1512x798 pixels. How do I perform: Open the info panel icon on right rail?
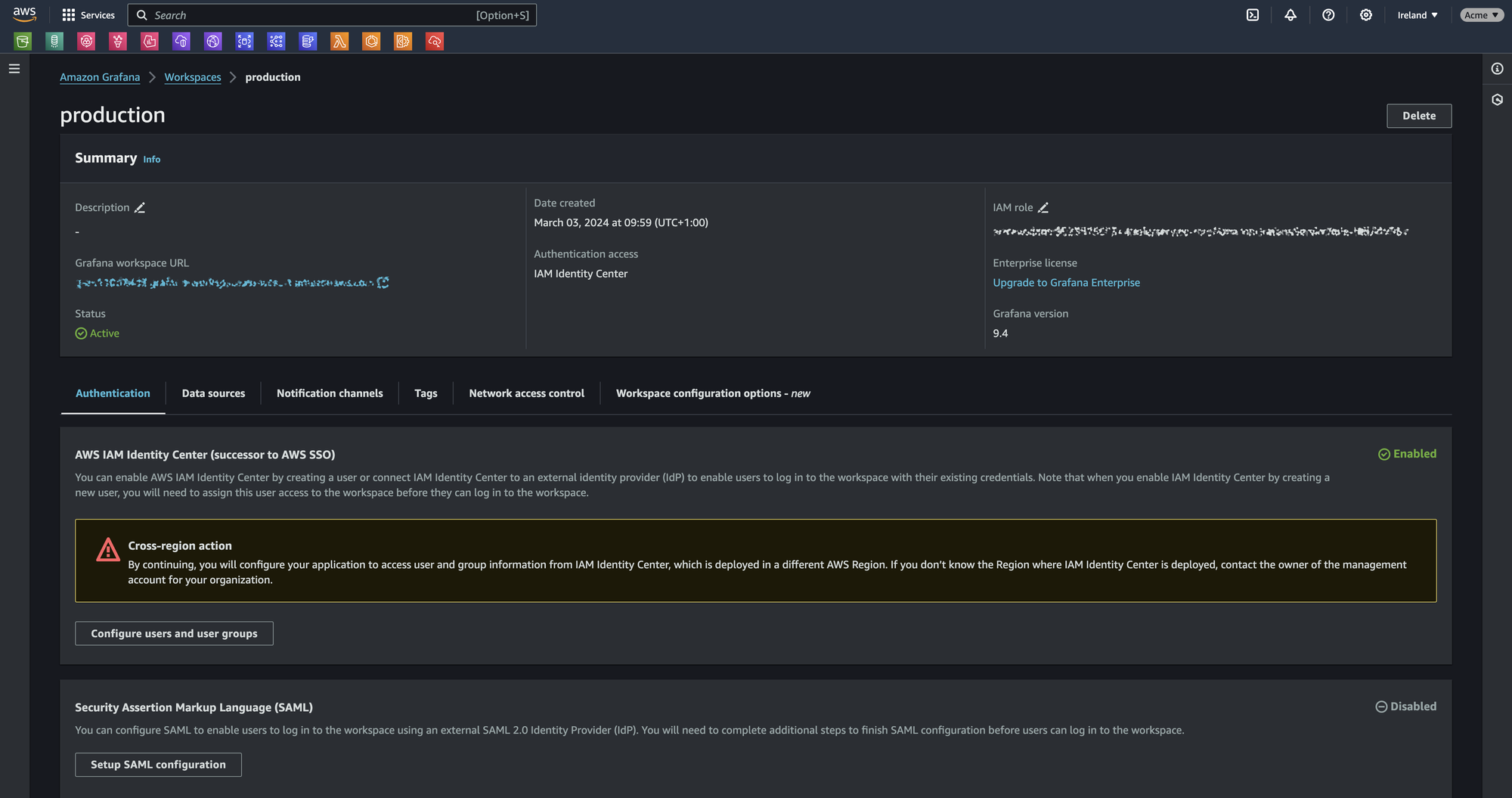coord(1497,69)
